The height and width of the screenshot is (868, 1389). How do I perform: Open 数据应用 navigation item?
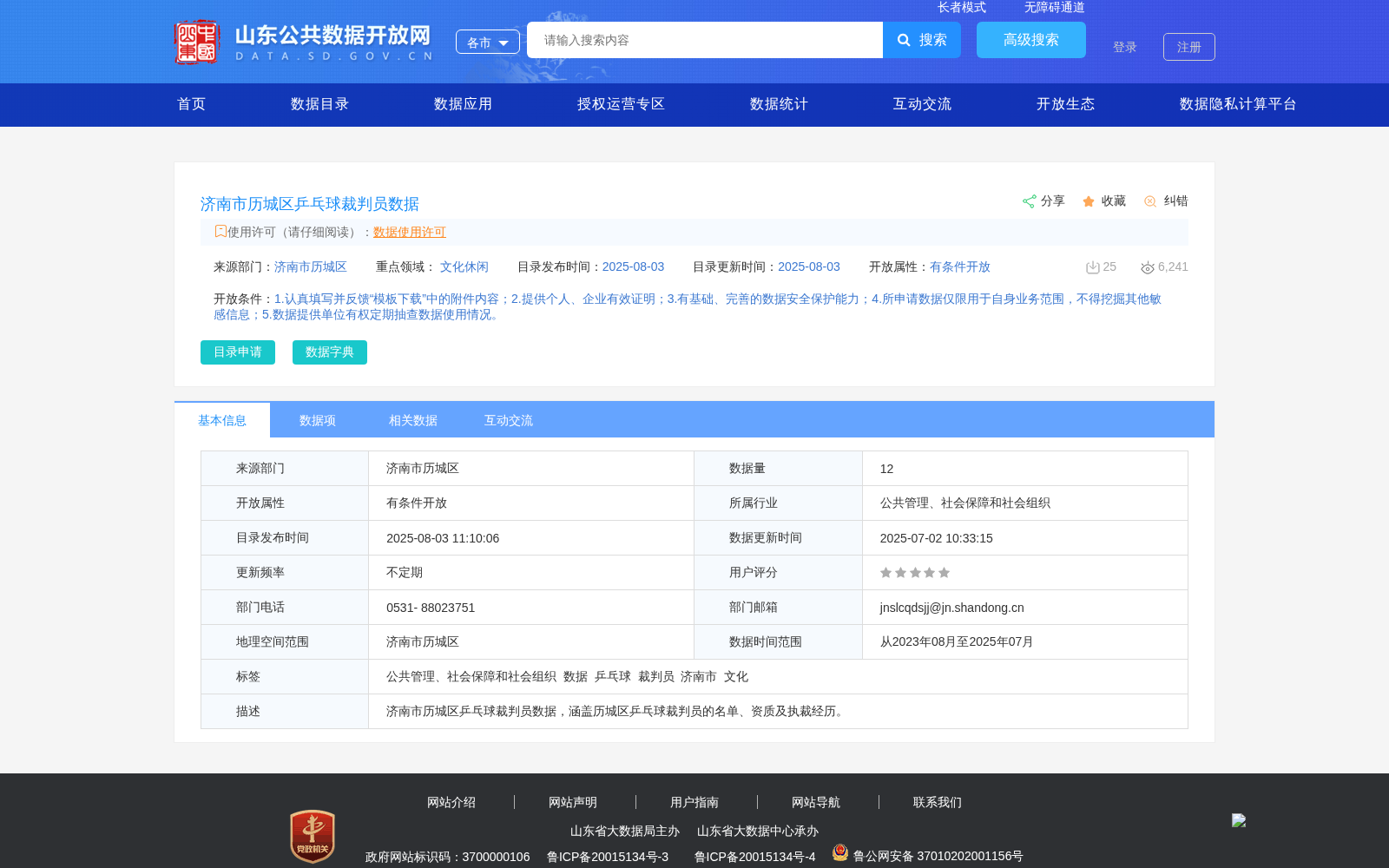coord(464,104)
